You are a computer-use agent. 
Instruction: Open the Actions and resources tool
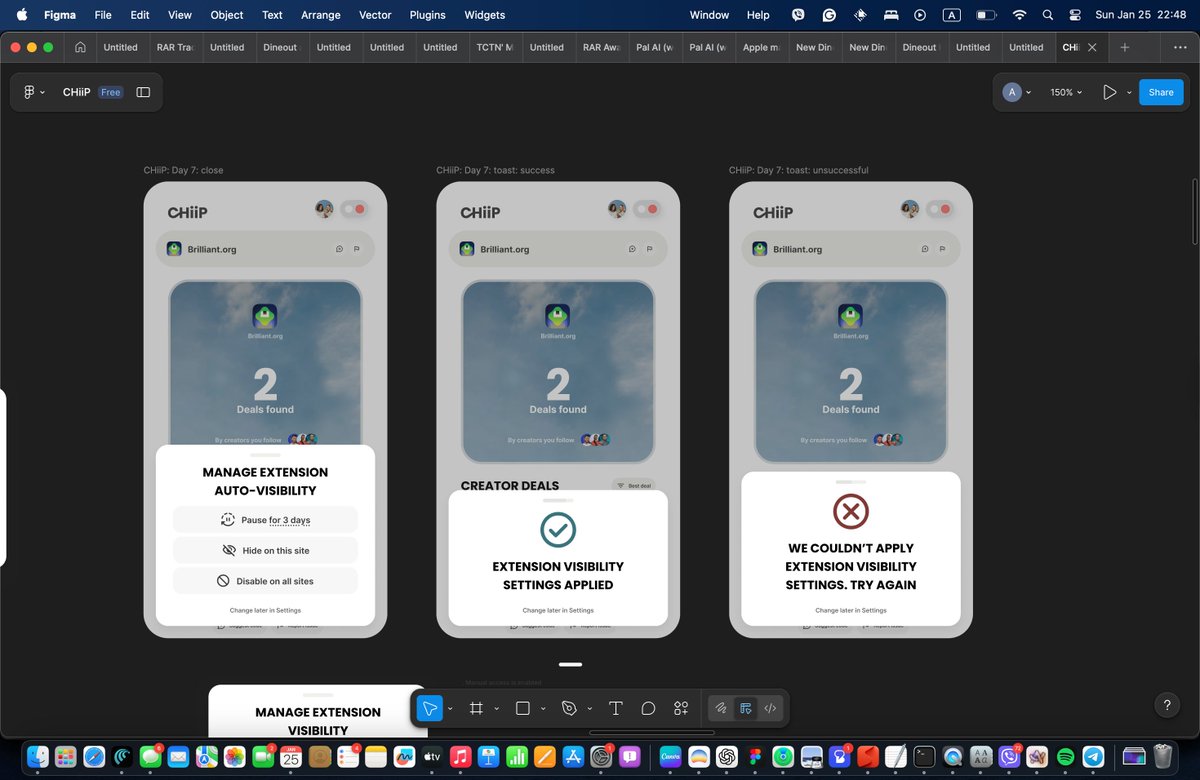[681, 708]
